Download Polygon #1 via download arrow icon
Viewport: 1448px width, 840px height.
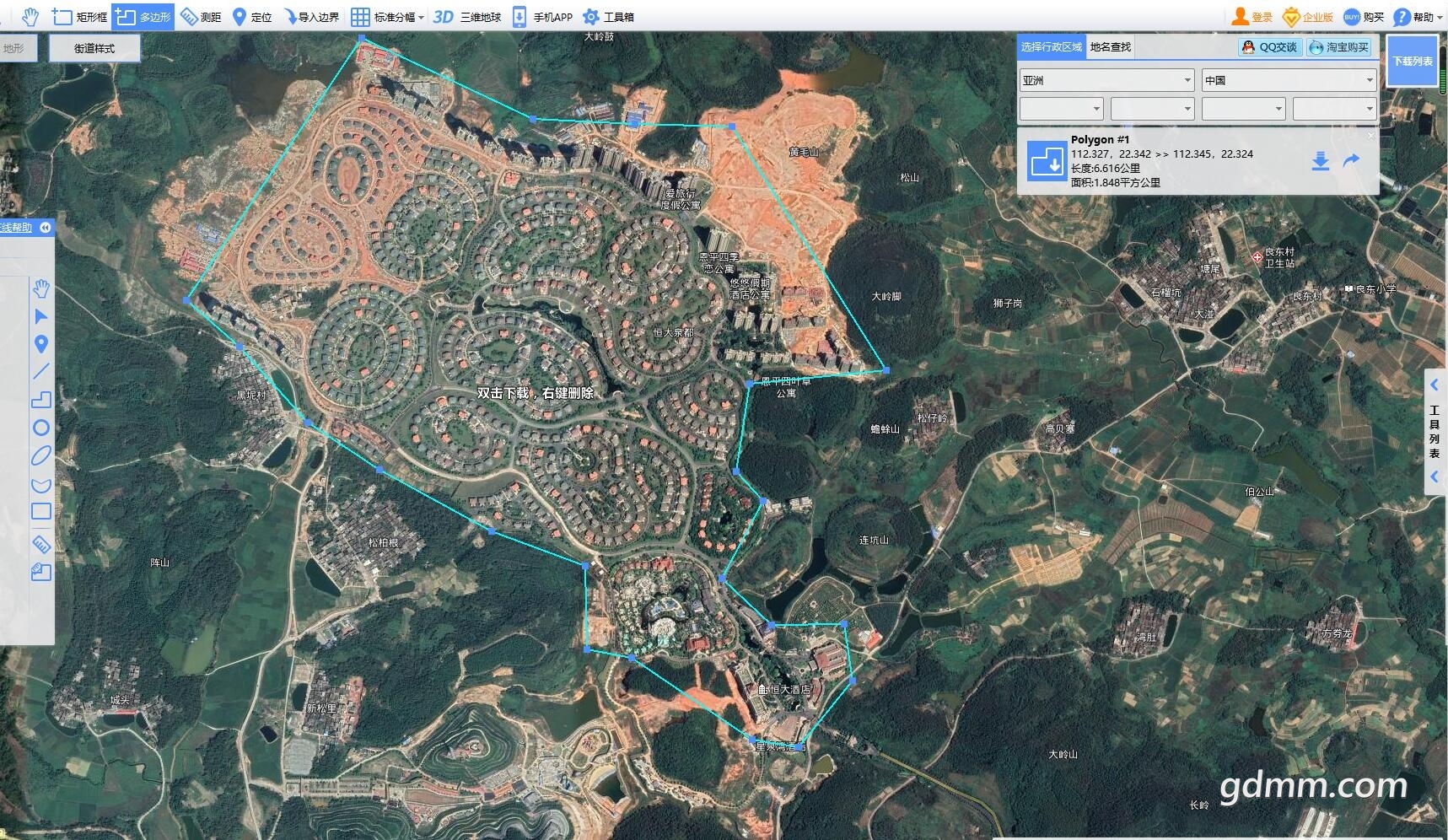point(1321,161)
